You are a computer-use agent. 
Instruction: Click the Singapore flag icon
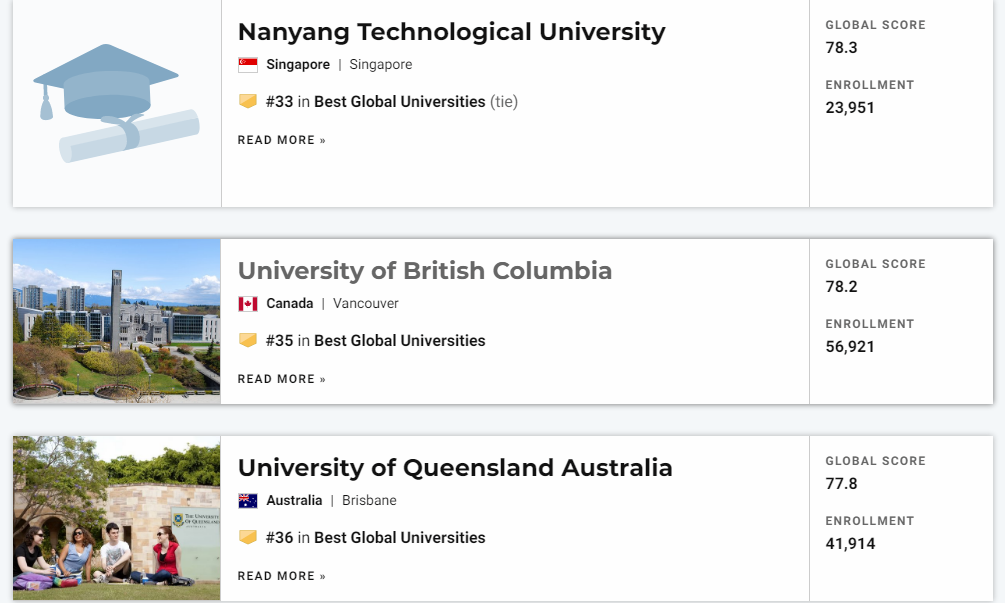pyautogui.click(x=247, y=65)
